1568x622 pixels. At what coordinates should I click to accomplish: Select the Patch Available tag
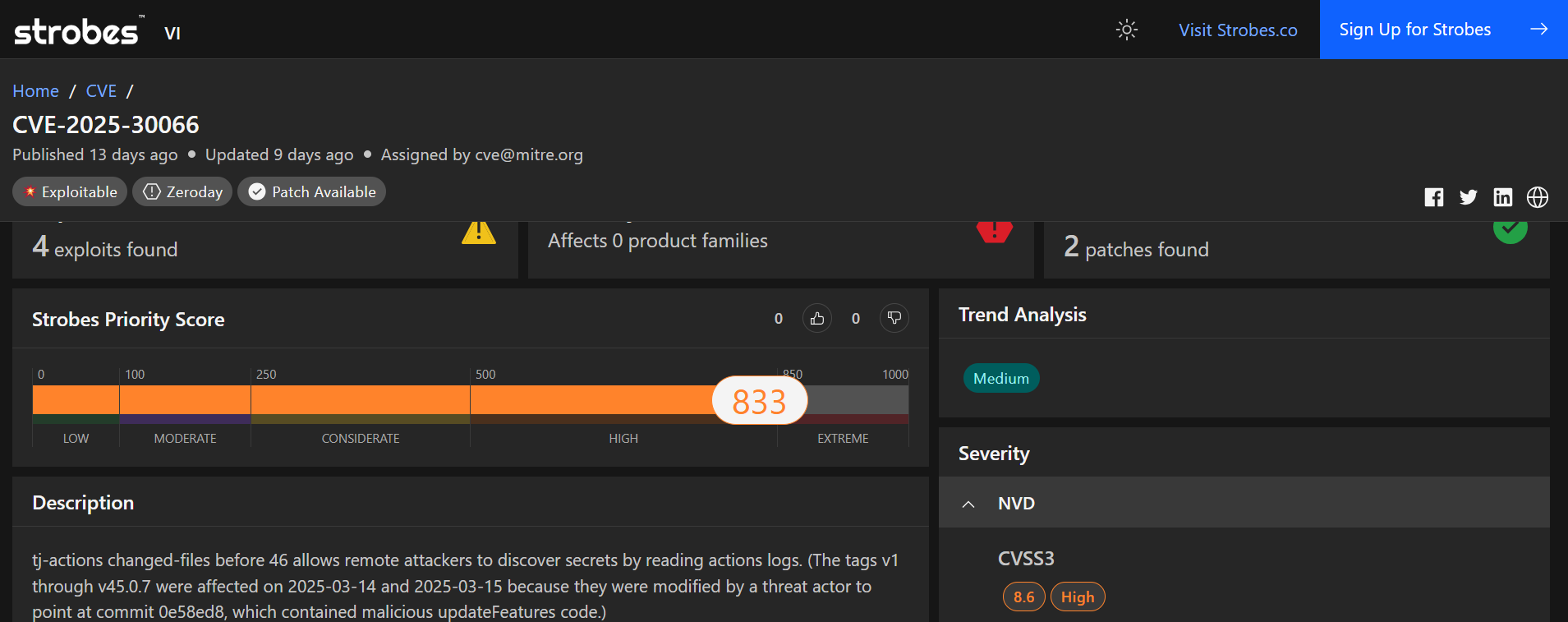click(x=311, y=191)
